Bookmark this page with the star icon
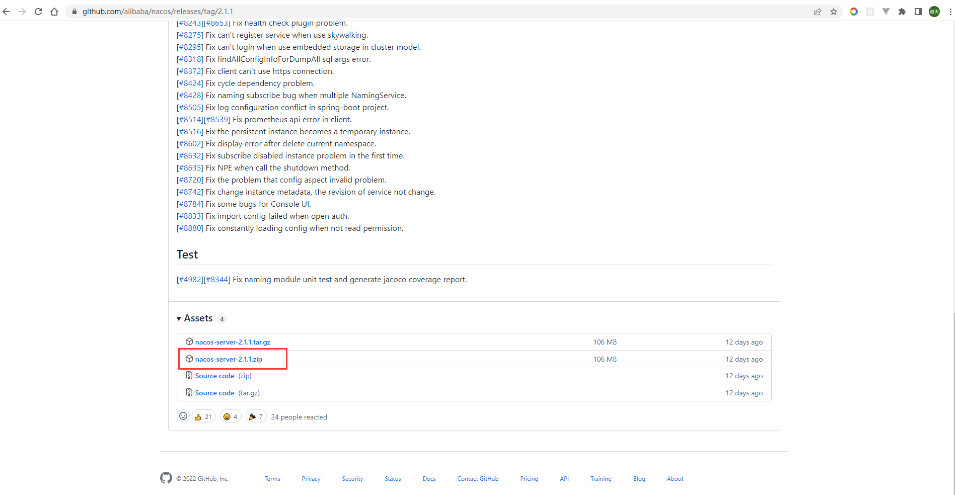 click(834, 12)
